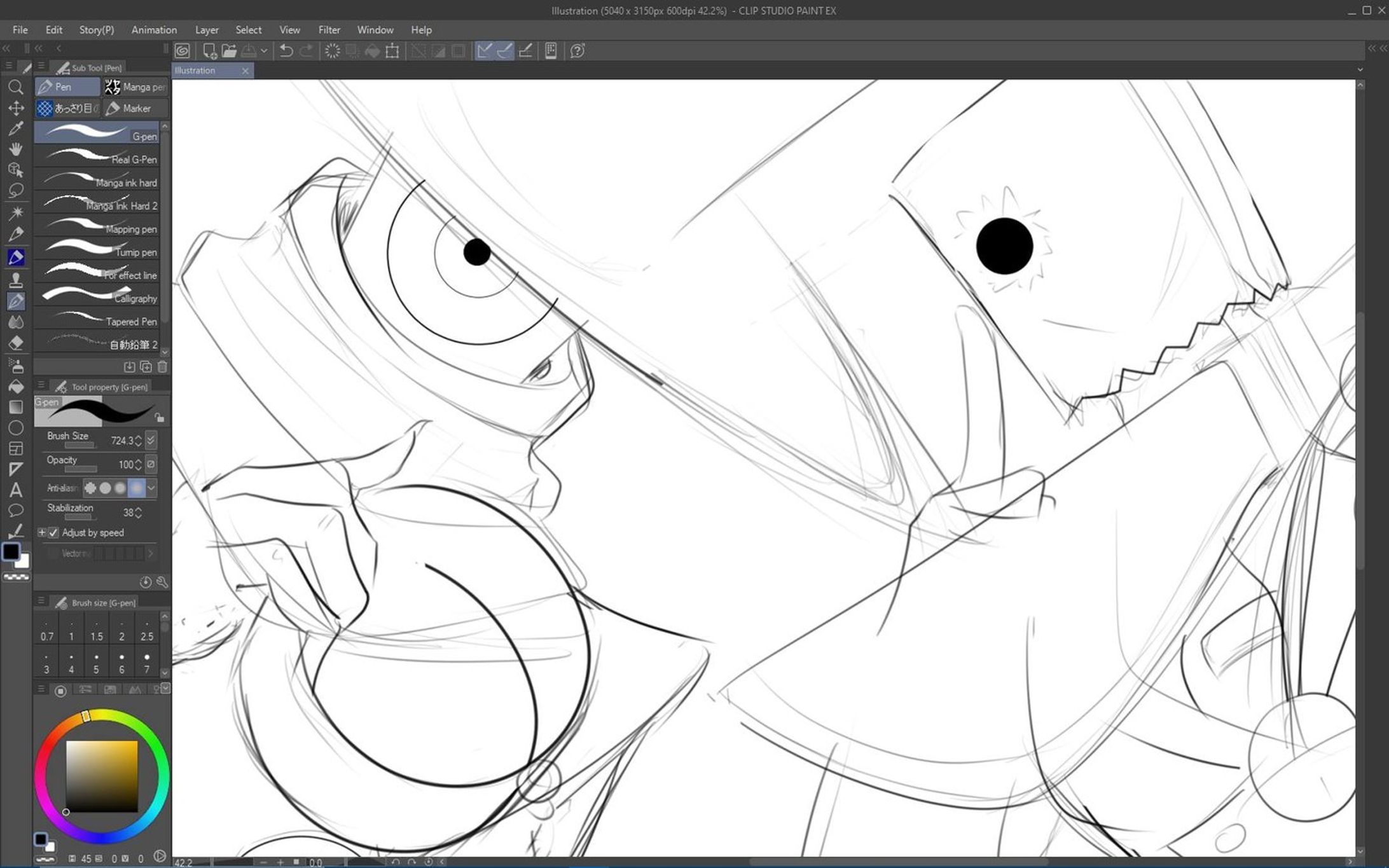Select the Figure ellipse tool
Image resolution: width=1389 pixels, height=868 pixels.
pos(16,428)
